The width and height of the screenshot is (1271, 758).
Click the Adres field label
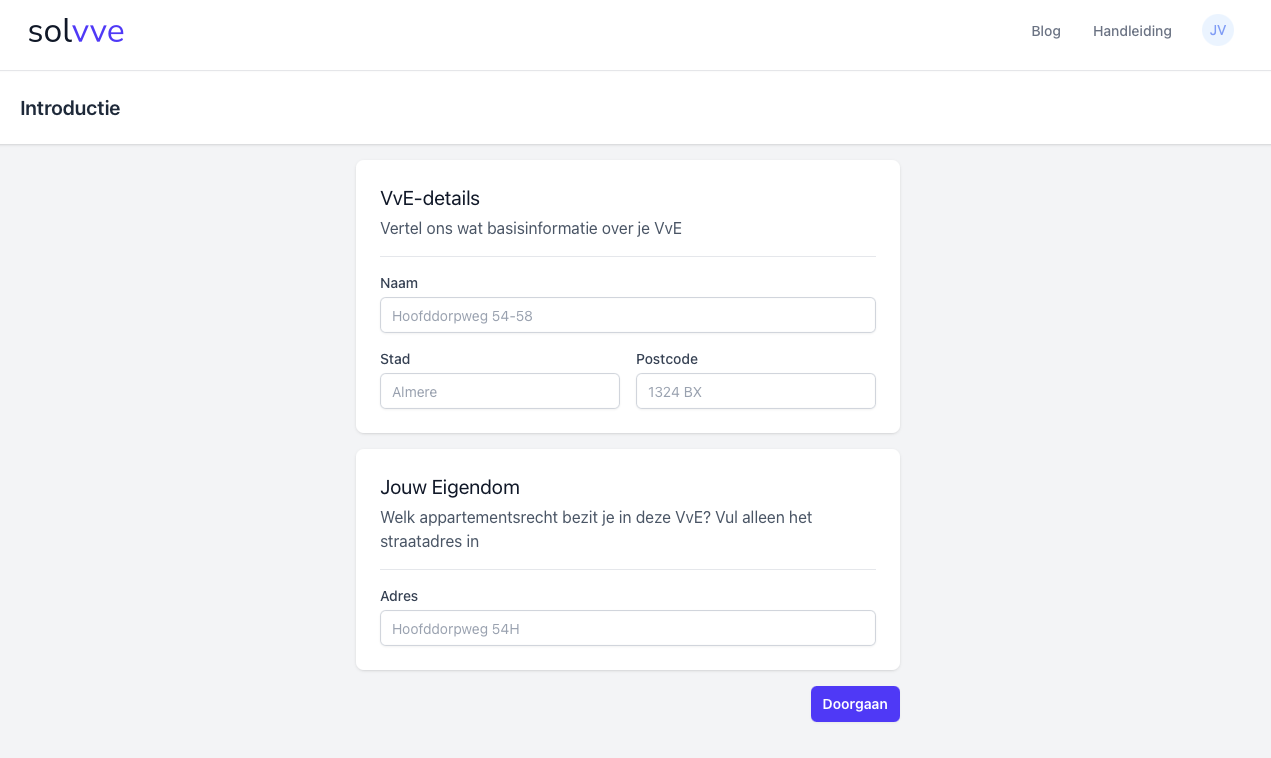(x=399, y=596)
